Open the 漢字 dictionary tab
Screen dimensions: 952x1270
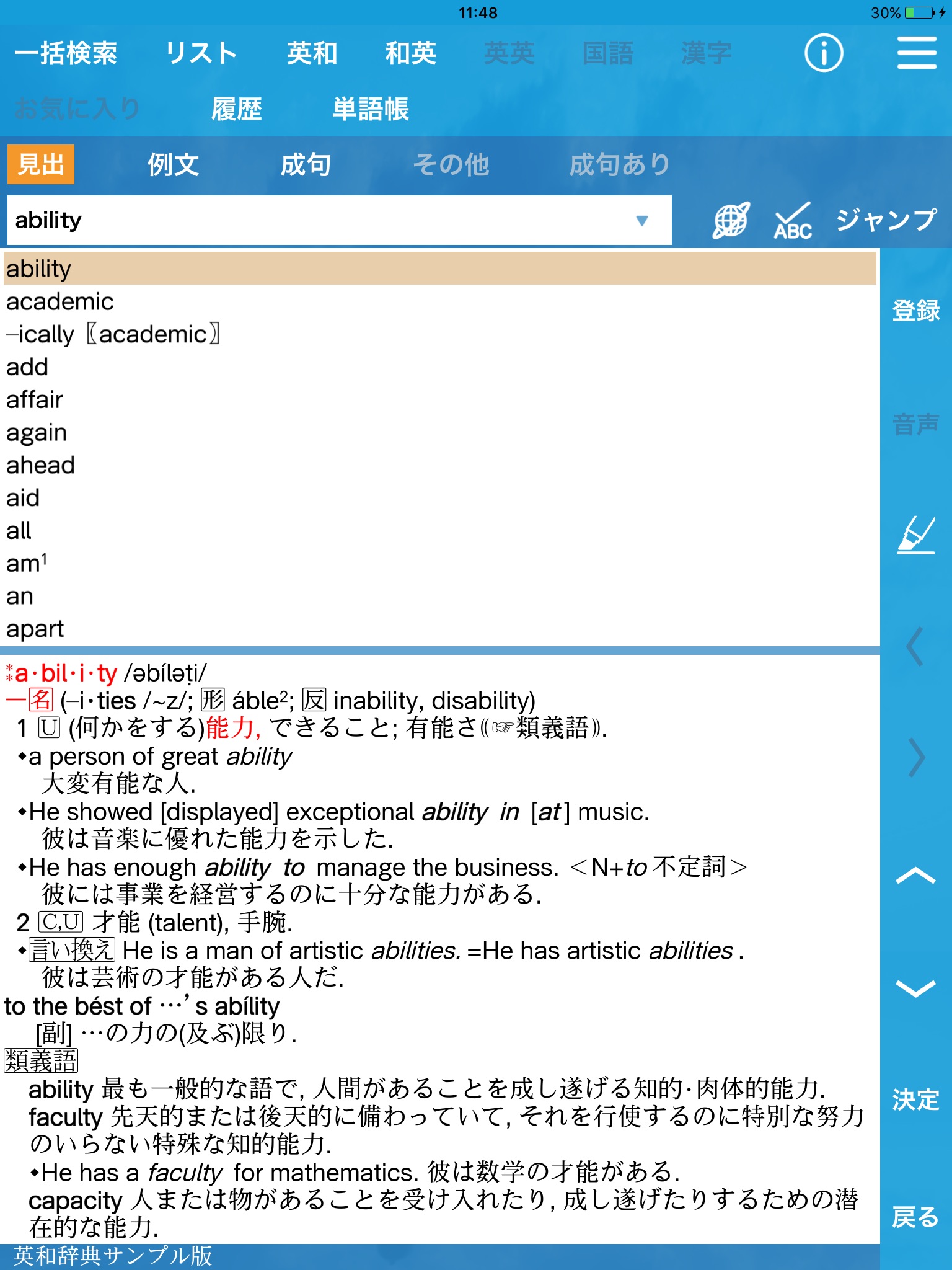[x=707, y=53]
